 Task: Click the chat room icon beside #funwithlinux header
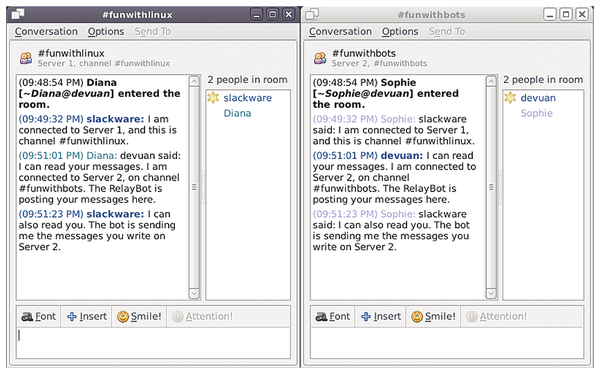26,58
